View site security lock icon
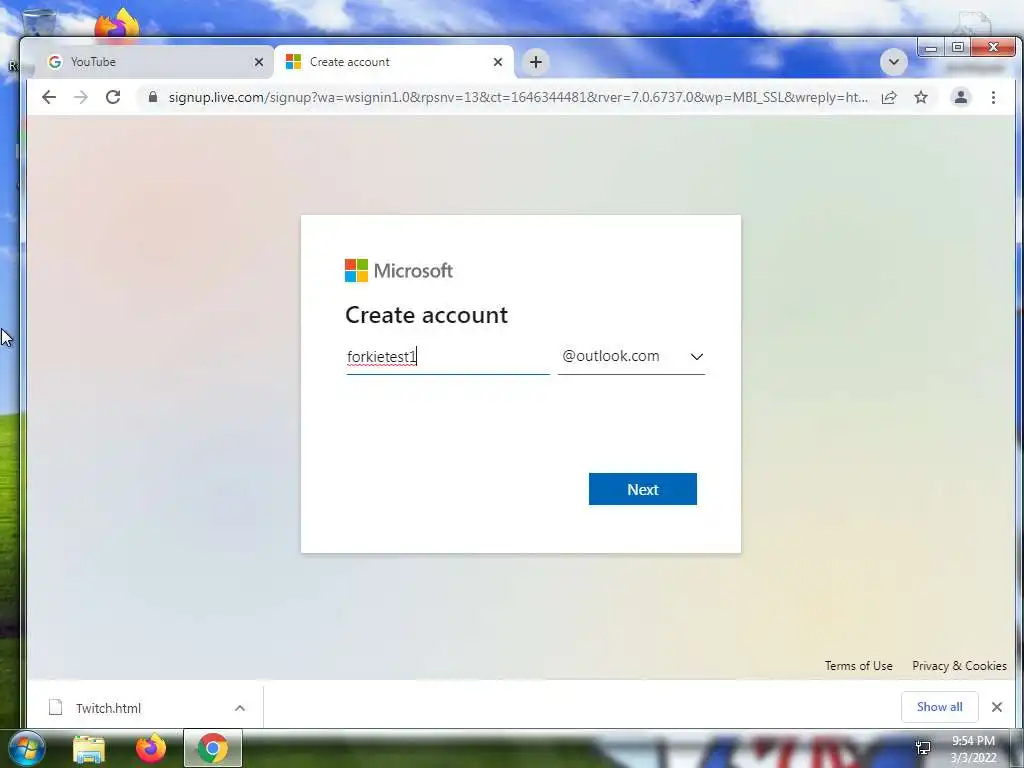The image size is (1024, 768). pos(153,97)
